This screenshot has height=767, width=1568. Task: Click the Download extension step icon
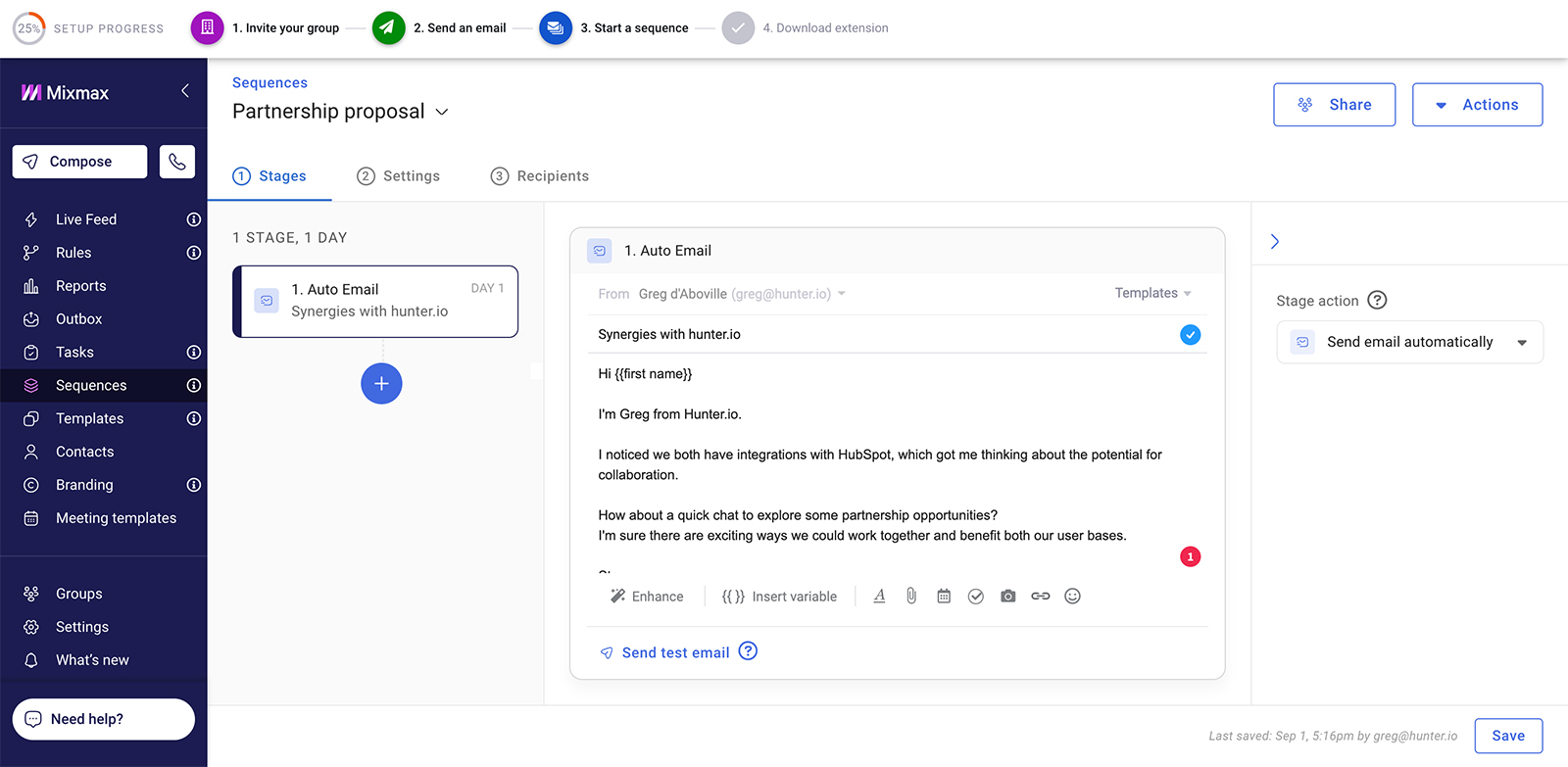[x=738, y=27]
